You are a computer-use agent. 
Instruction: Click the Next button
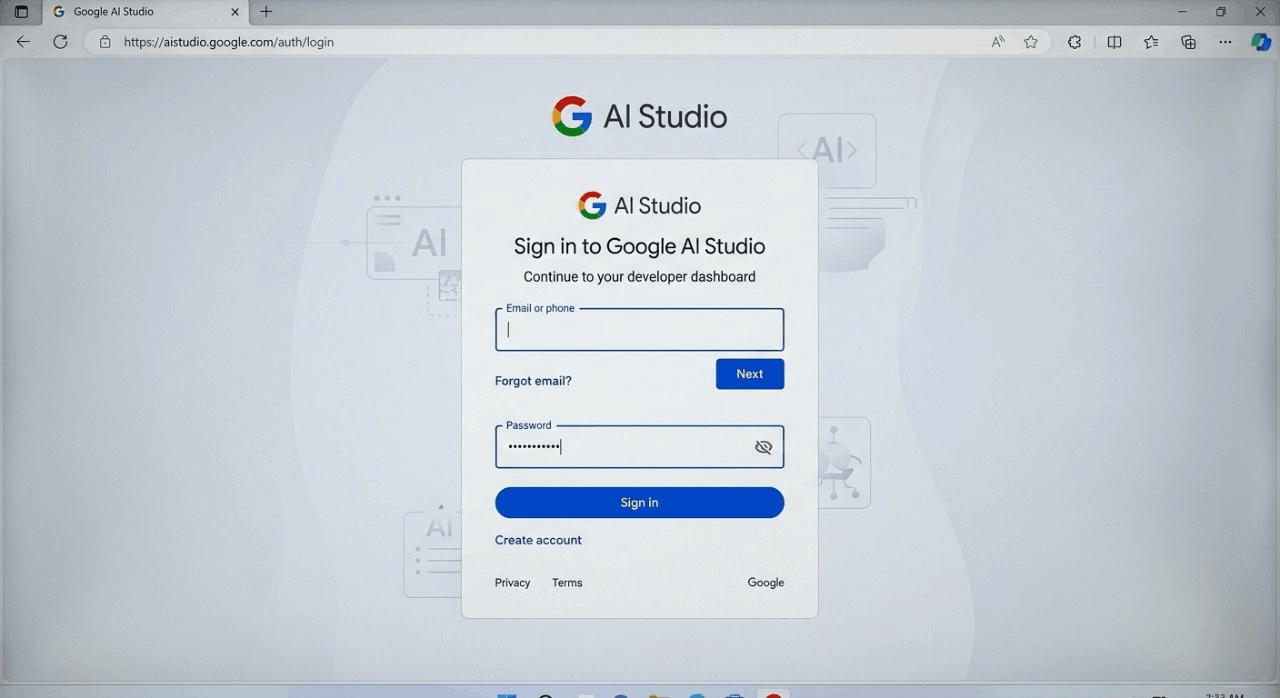(750, 373)
